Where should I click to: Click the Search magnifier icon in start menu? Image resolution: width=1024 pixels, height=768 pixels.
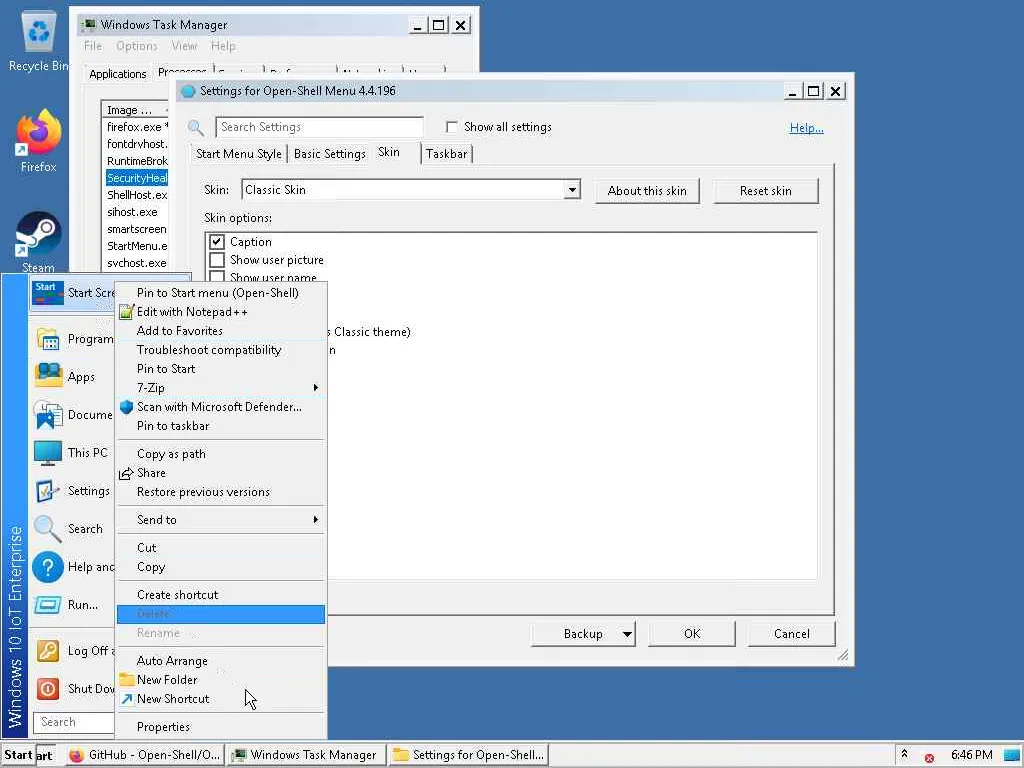[x=48, y=528]
